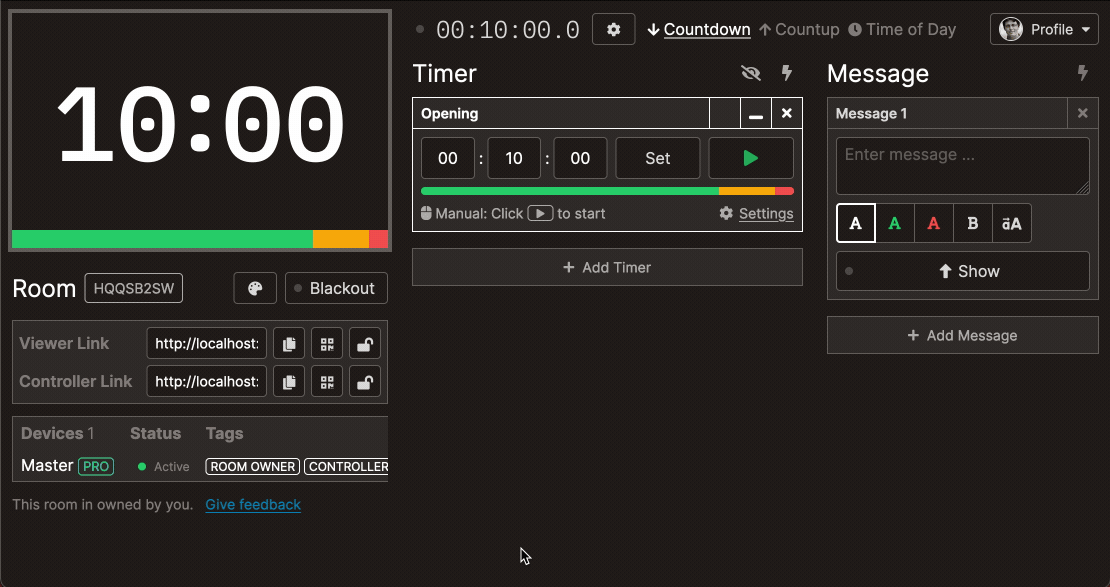
Task: Copy the Viewer Link
Action: pos(288,343)
